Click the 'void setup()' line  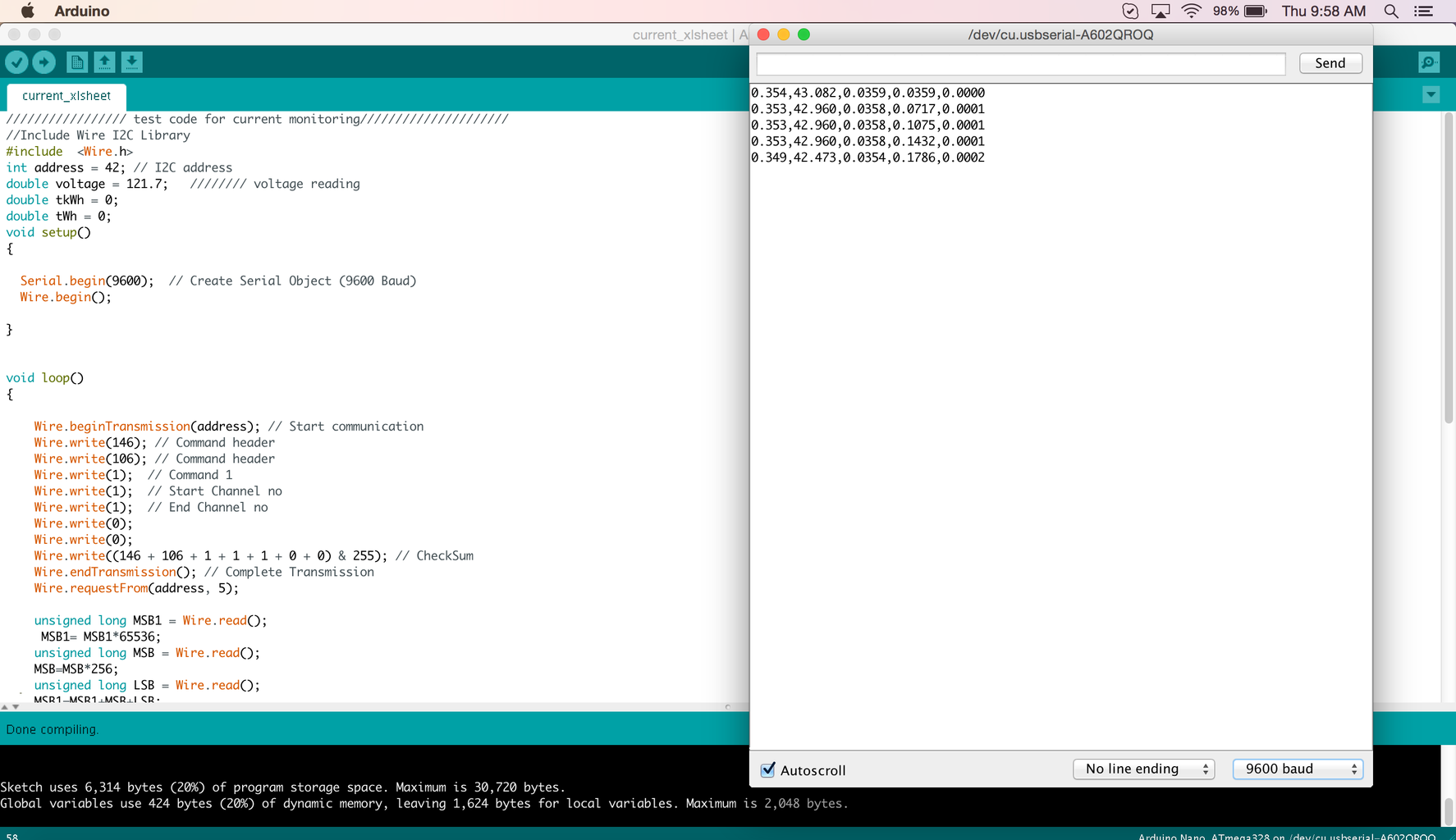(48, 232)
